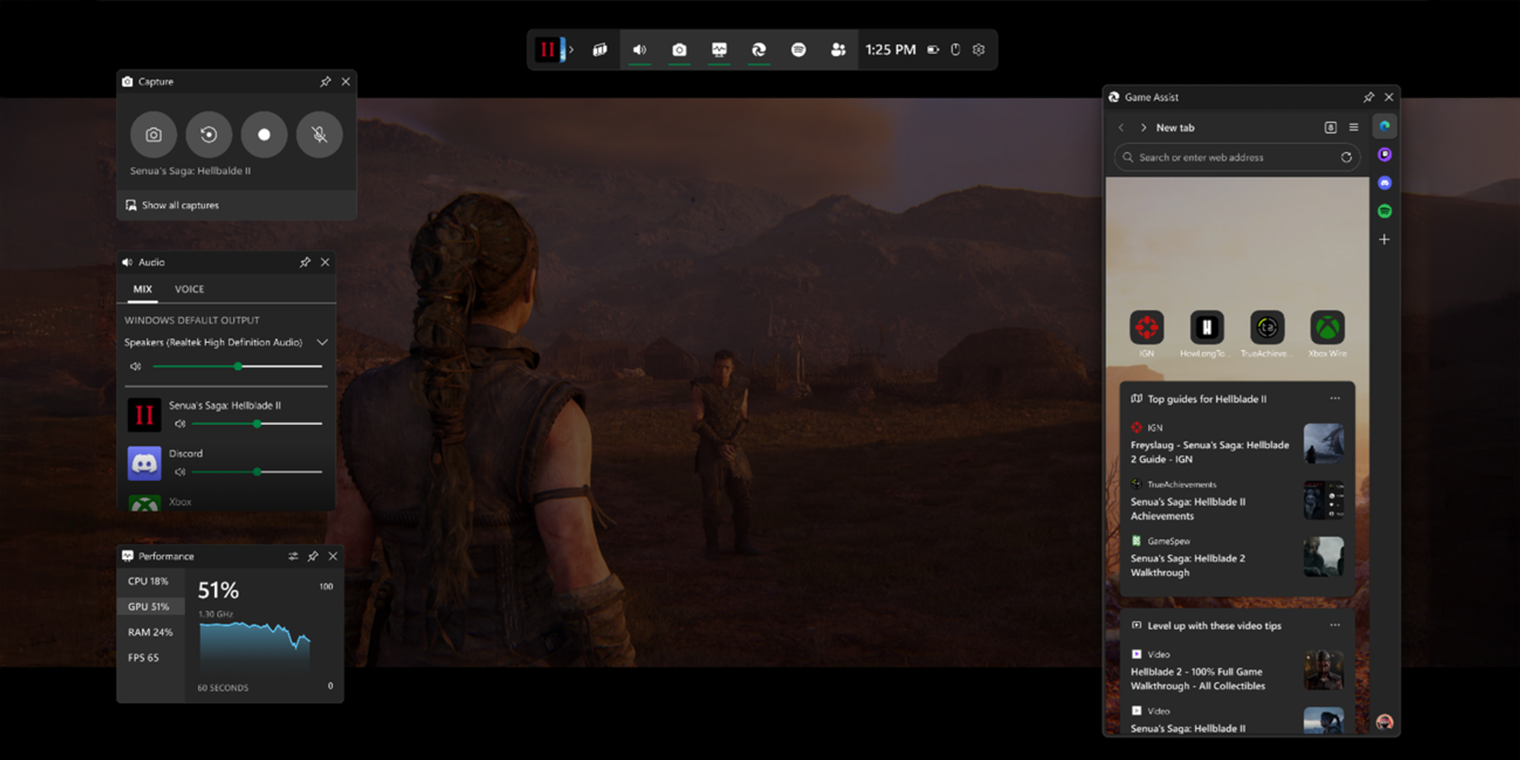Start recording in the Capture widget
The image size is (1520, 760).
[264, 134]
